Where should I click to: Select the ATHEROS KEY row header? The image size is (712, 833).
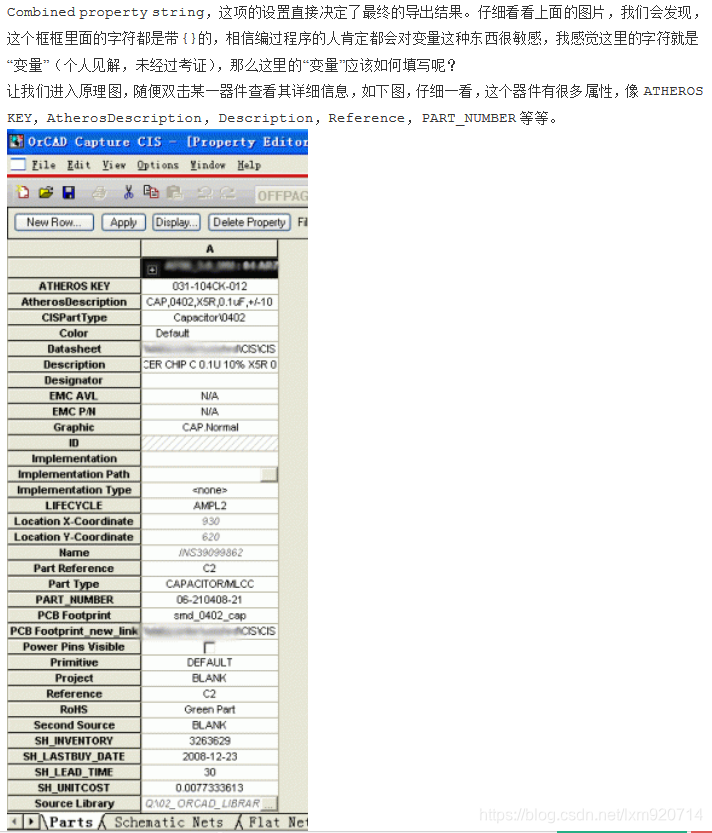[x=74, y=286]
